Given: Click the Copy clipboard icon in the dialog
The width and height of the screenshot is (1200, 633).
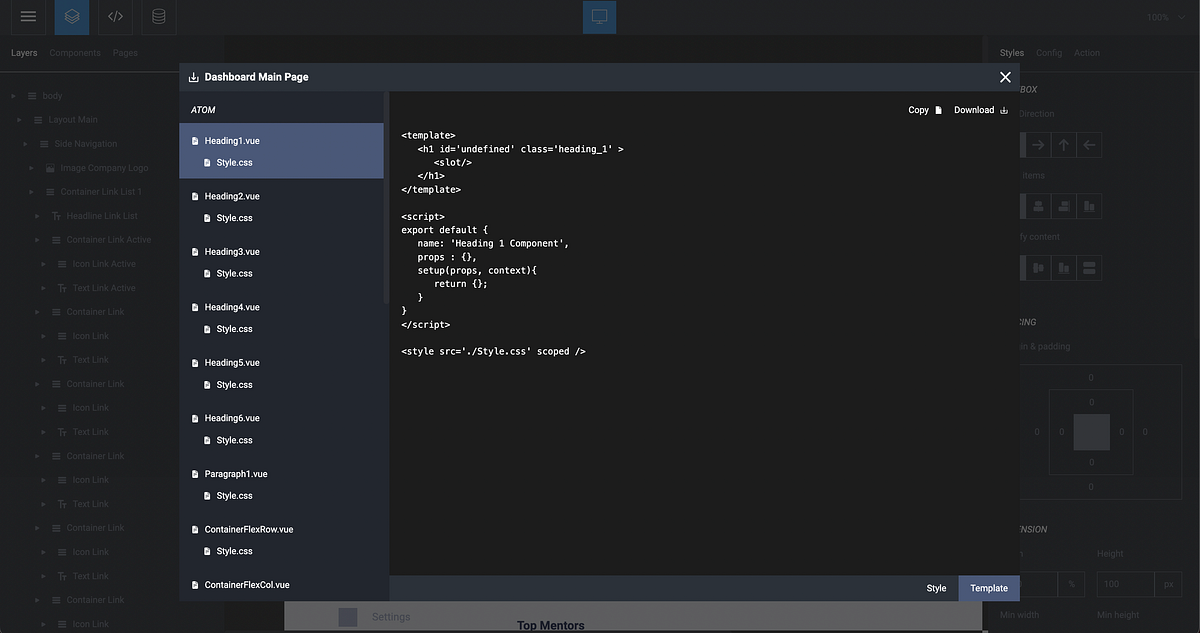Looking at the screenshot, I should [x=938, y=110].
